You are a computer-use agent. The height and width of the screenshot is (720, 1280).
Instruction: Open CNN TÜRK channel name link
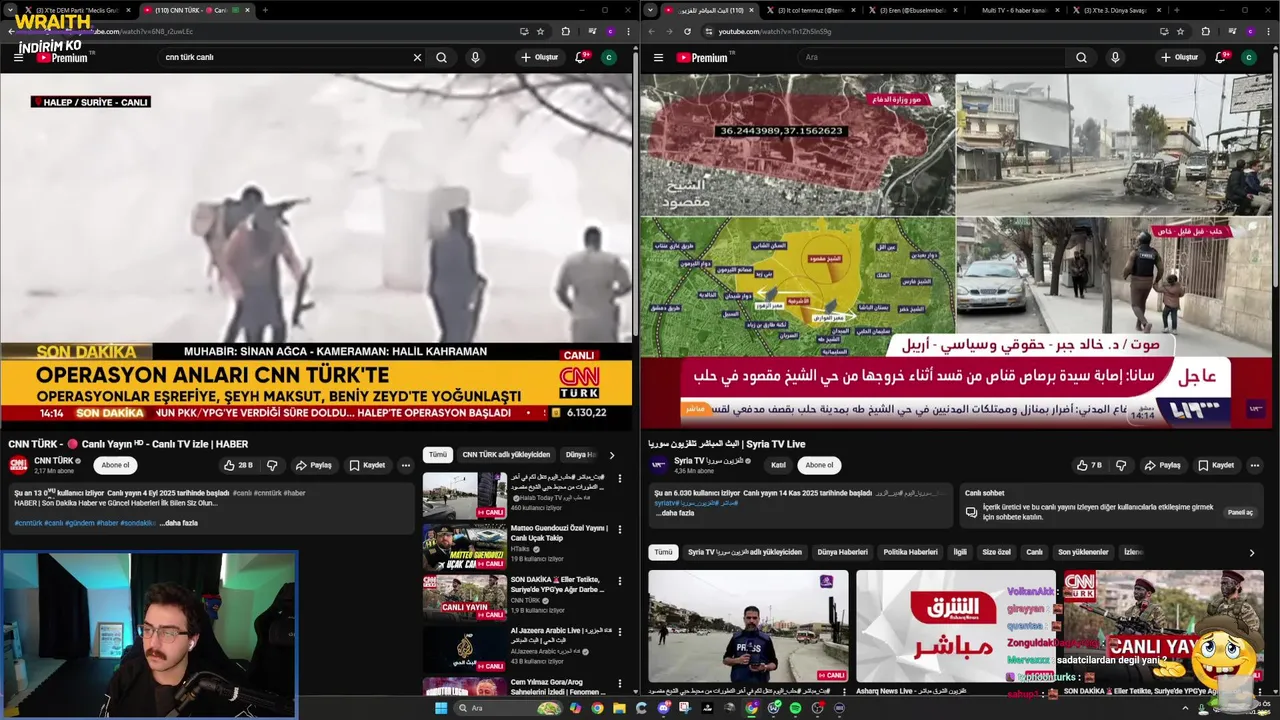point(54,461)
